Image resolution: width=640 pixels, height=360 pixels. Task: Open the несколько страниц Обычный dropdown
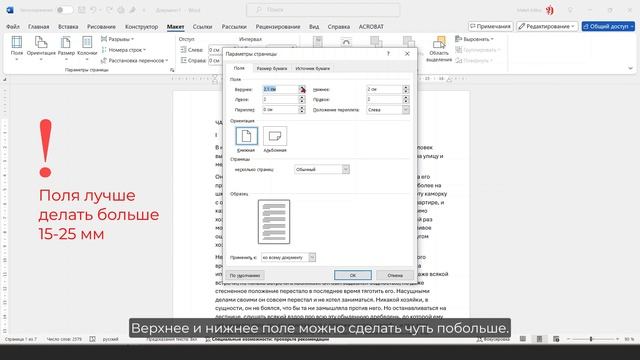tap(322, 169)
